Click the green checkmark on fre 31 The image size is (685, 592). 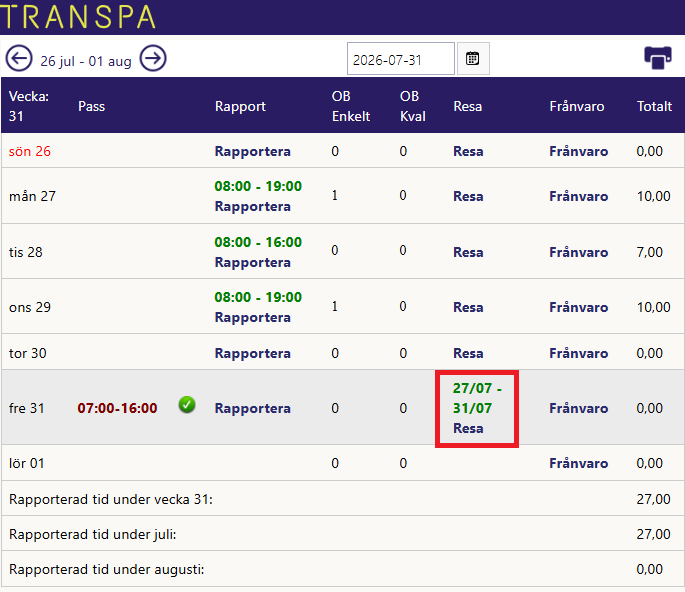tap(187, 405)
